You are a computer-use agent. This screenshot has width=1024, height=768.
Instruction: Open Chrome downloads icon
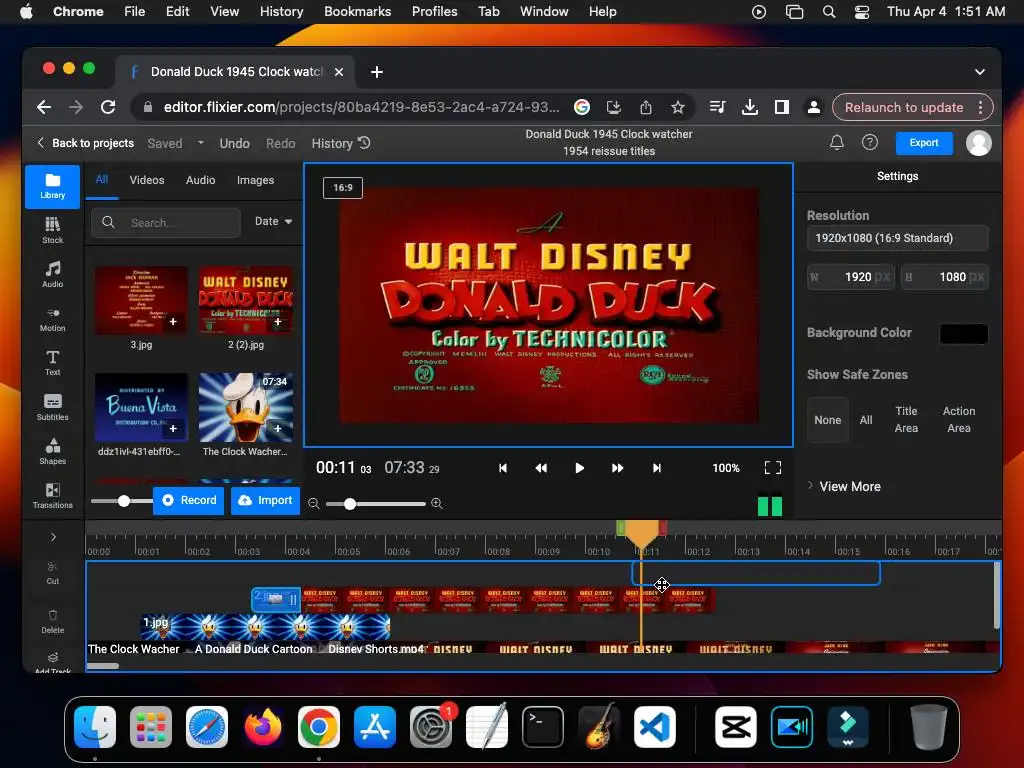tap(750, 107)
